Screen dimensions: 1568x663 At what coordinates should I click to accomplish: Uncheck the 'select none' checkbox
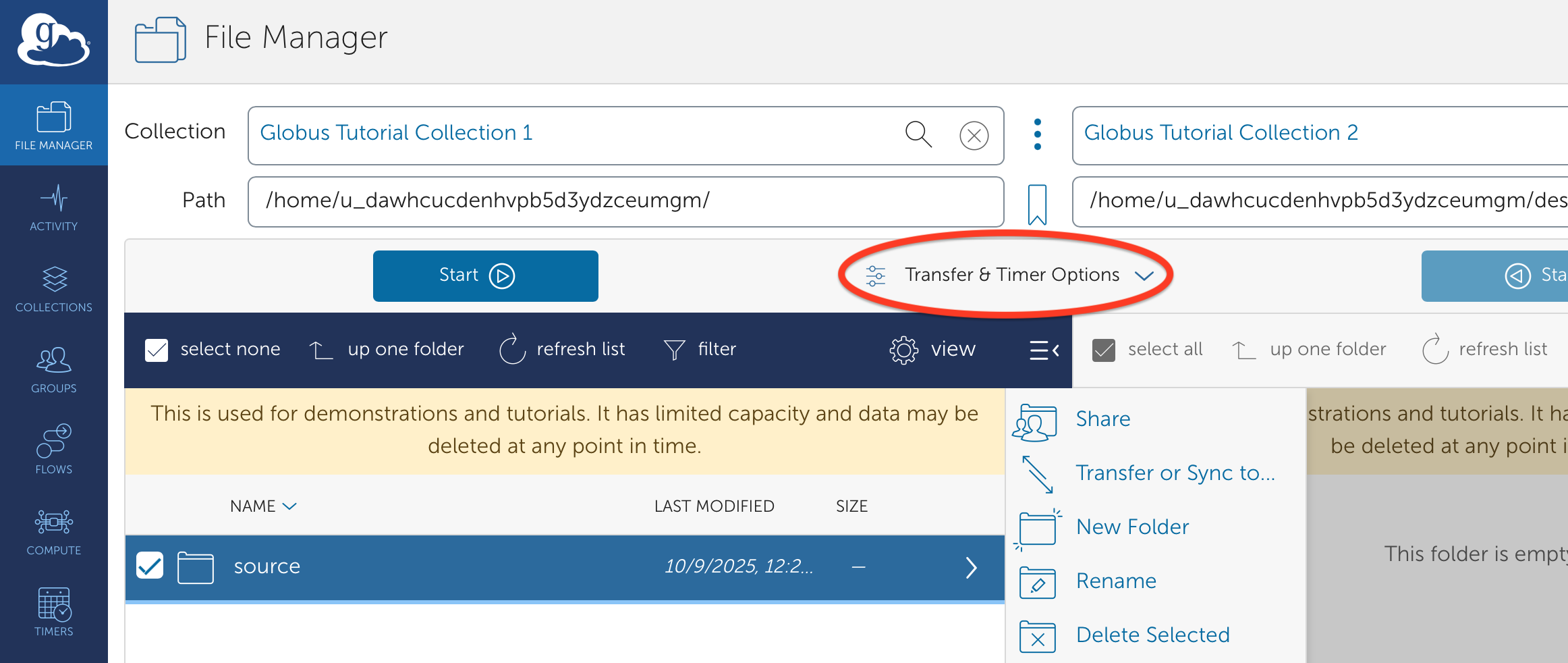tap(157, 350)
